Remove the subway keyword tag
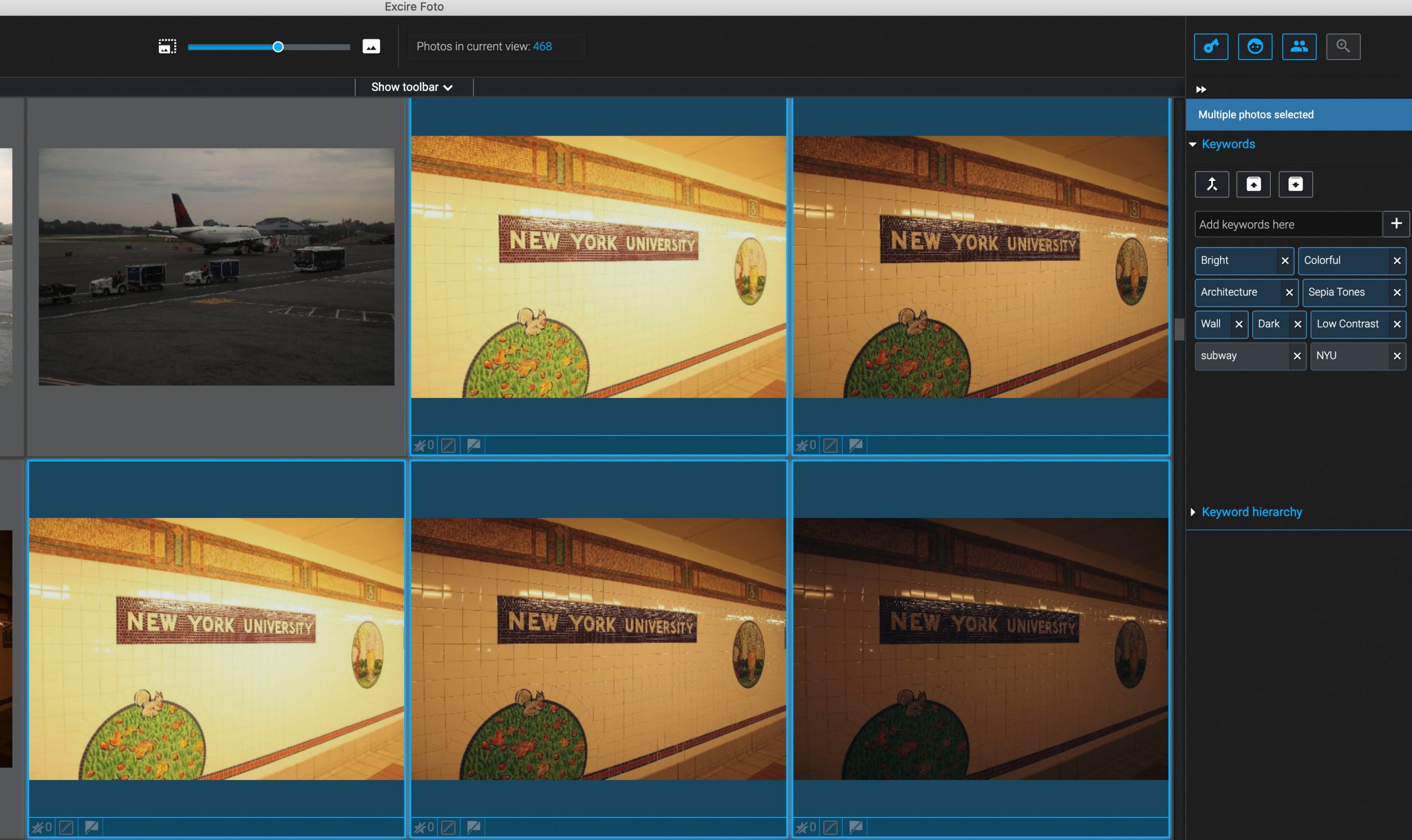 coord(1297,356)
